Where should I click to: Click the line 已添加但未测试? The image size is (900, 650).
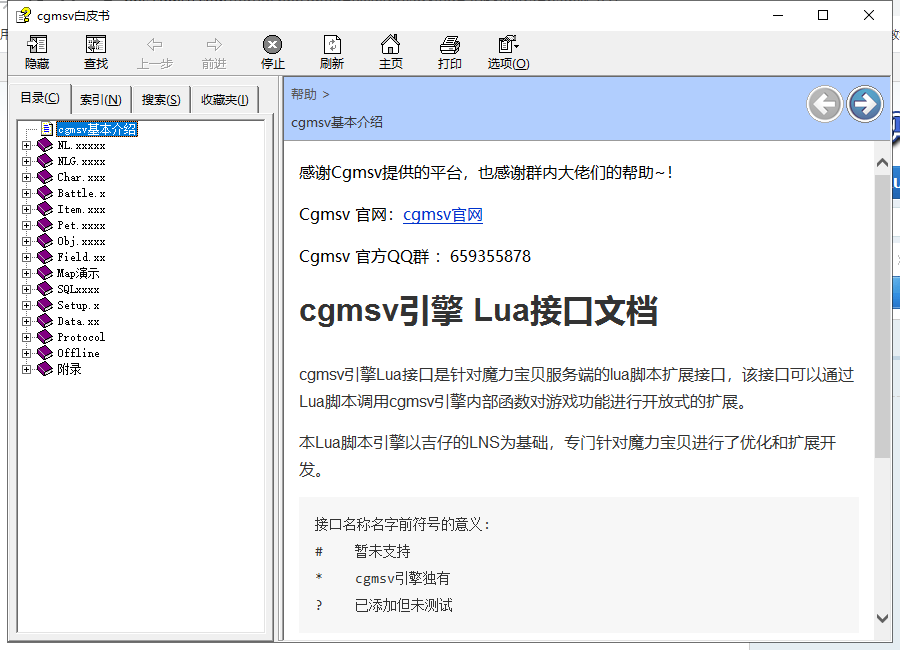[404, 605]
